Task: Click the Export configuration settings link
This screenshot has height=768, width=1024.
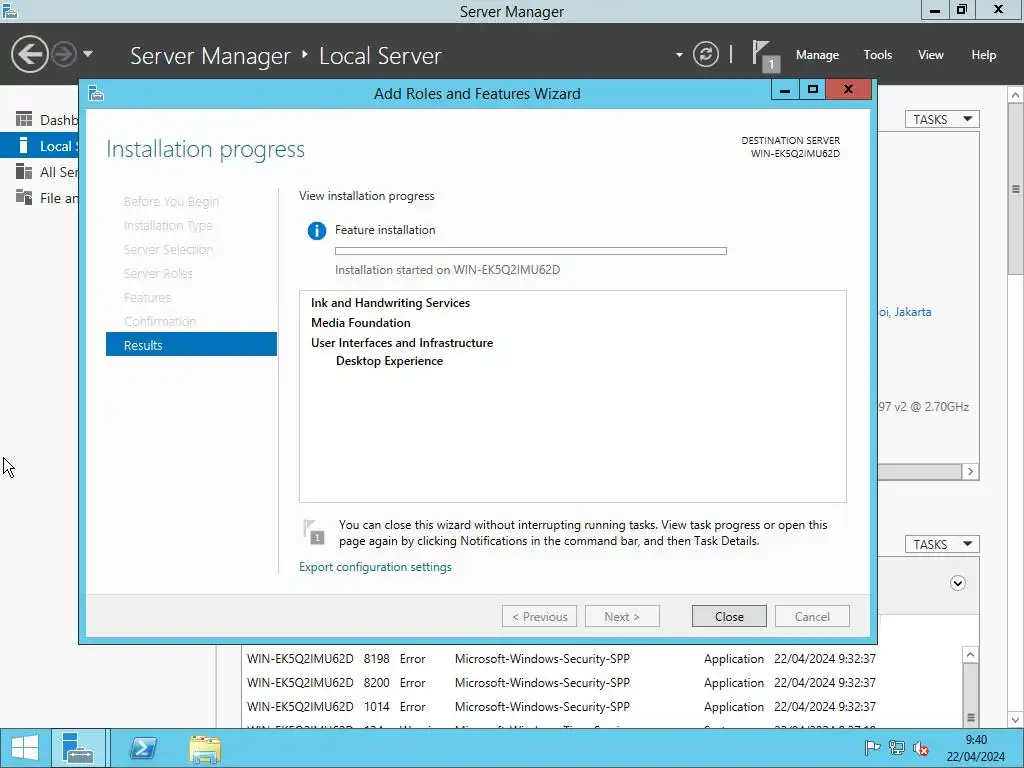Action: 375,567
